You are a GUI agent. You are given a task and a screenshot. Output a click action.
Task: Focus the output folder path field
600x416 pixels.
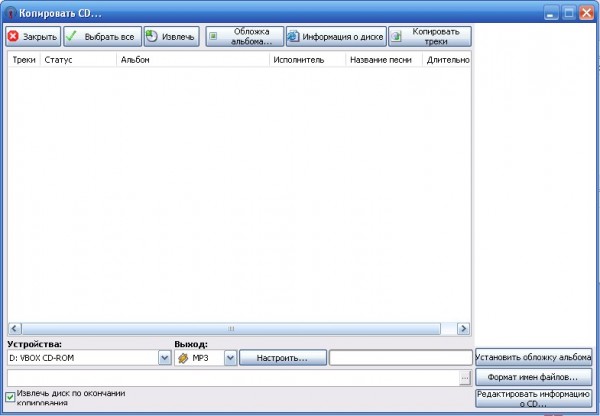(233, 378)
